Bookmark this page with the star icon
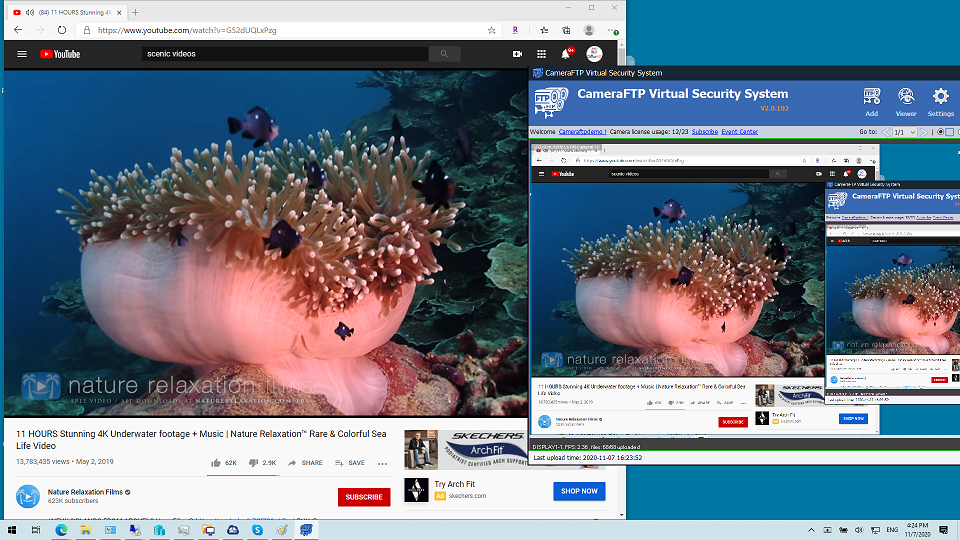The image size is (960, 540). (x=491, y=30)
